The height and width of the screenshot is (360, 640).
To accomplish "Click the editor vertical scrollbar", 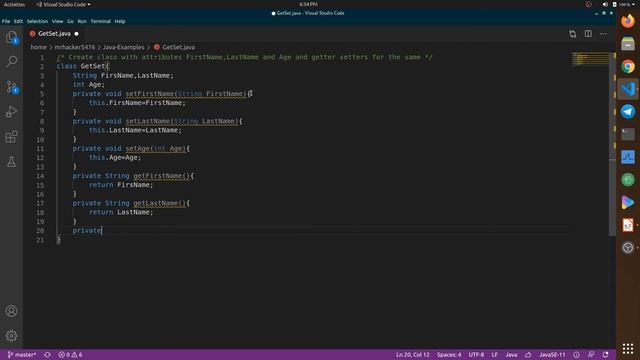I will 613,144.
